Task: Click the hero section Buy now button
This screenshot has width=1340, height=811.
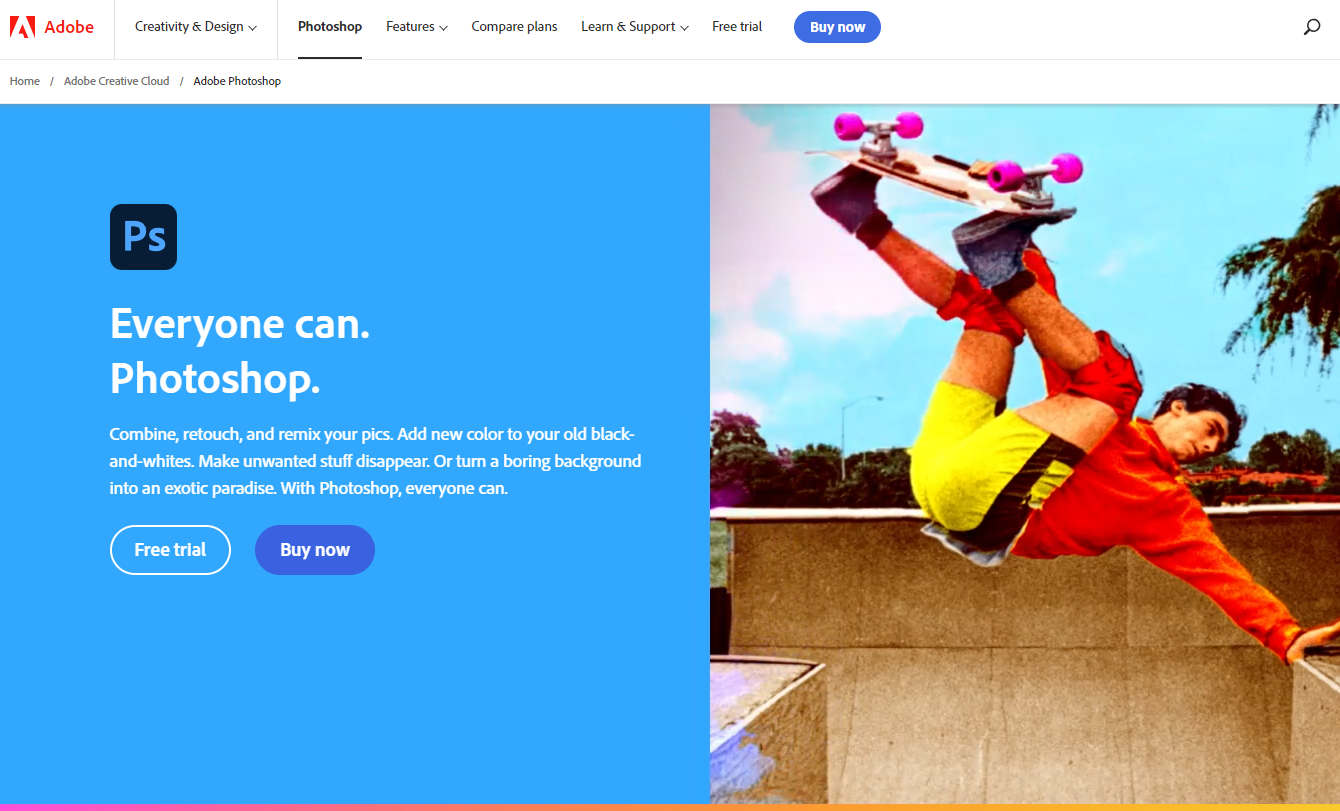Action: coord(315,550)
